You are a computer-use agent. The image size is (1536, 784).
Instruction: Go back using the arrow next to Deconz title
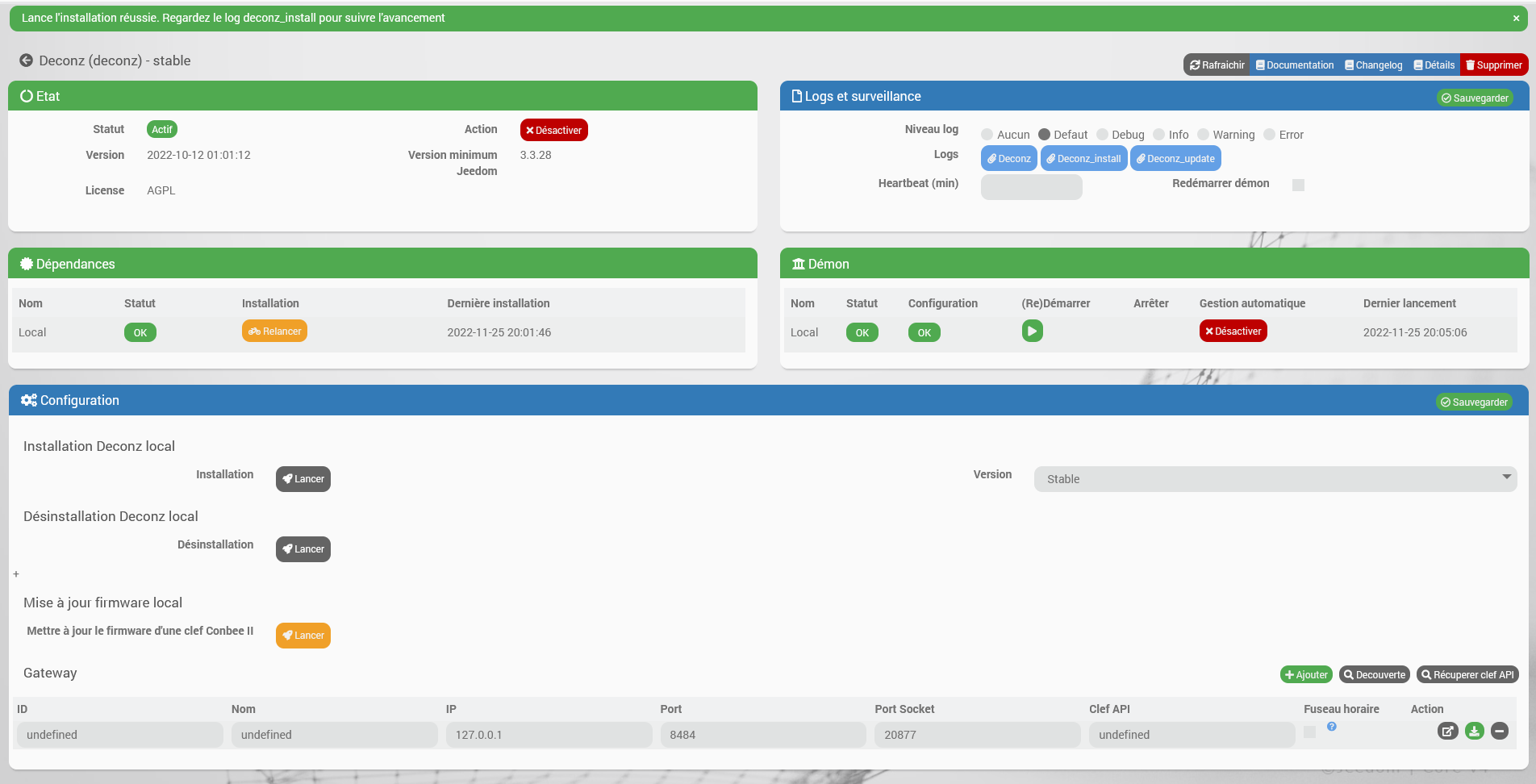27,60
